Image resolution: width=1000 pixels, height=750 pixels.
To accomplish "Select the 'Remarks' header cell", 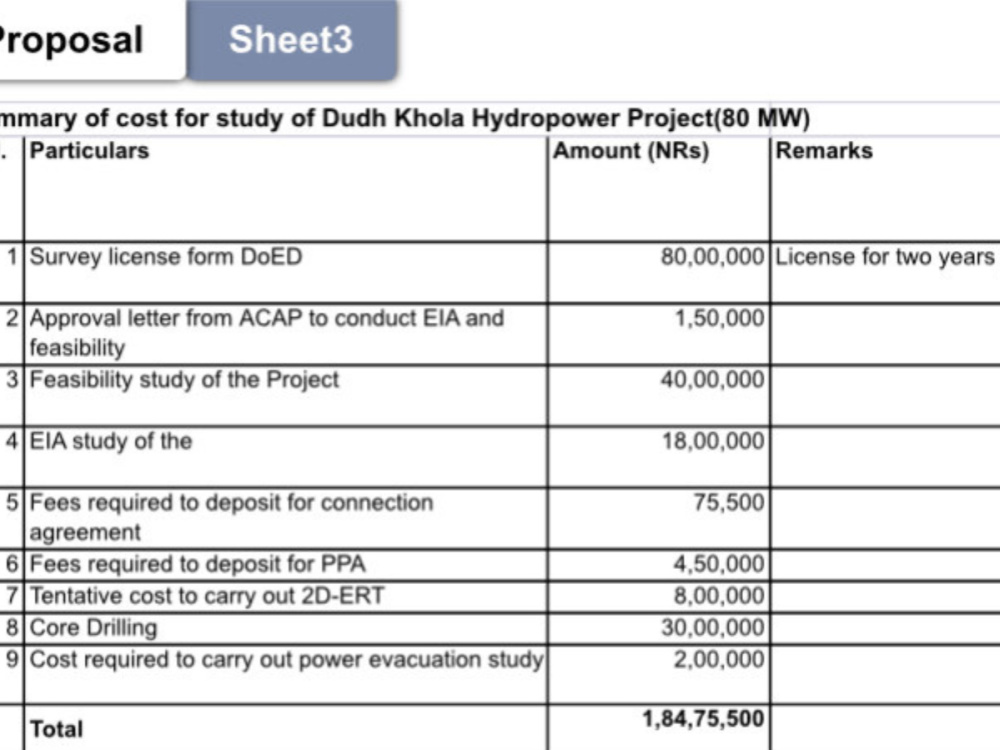I will click(x=885, y=189).
